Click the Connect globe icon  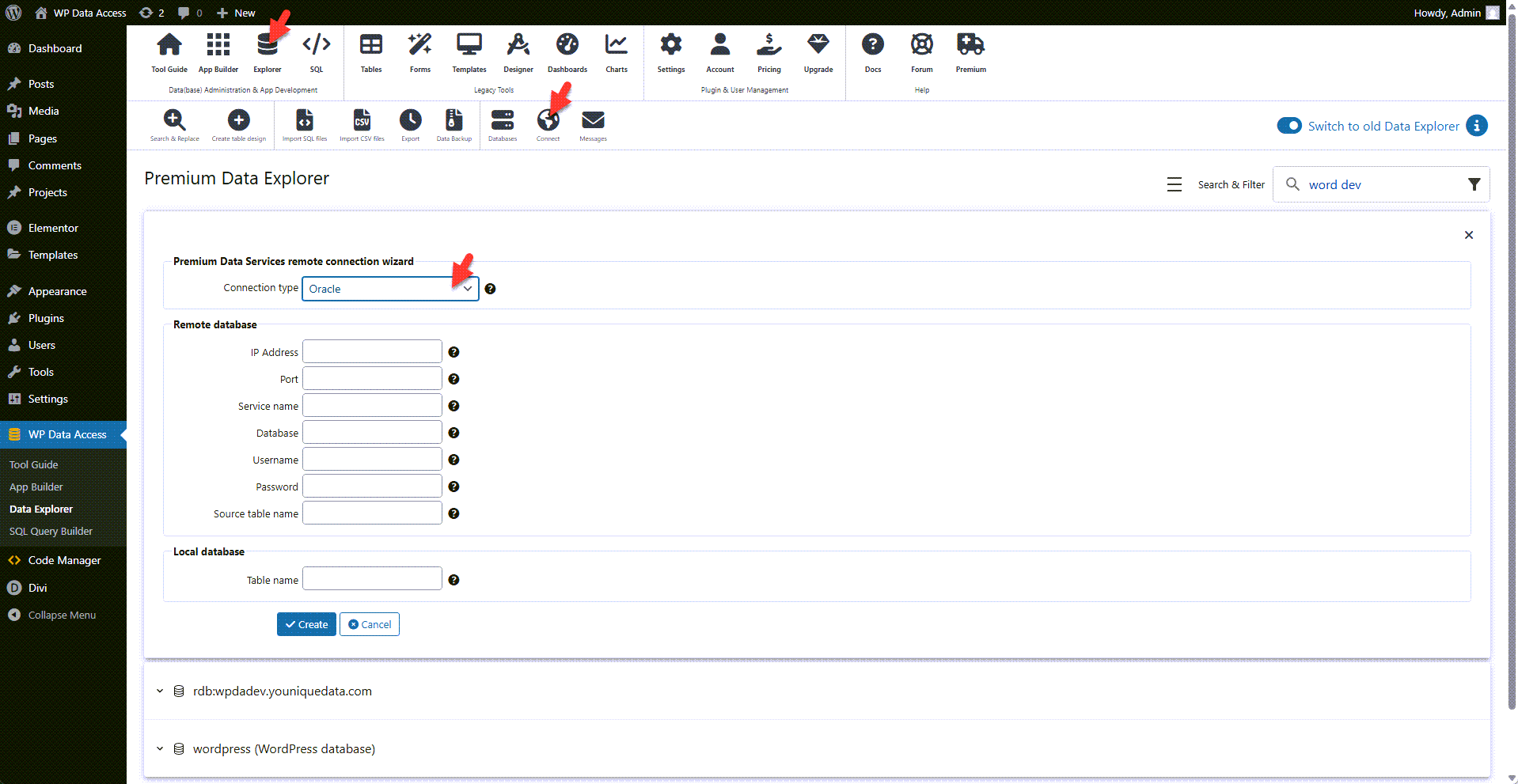coord(548,120)
